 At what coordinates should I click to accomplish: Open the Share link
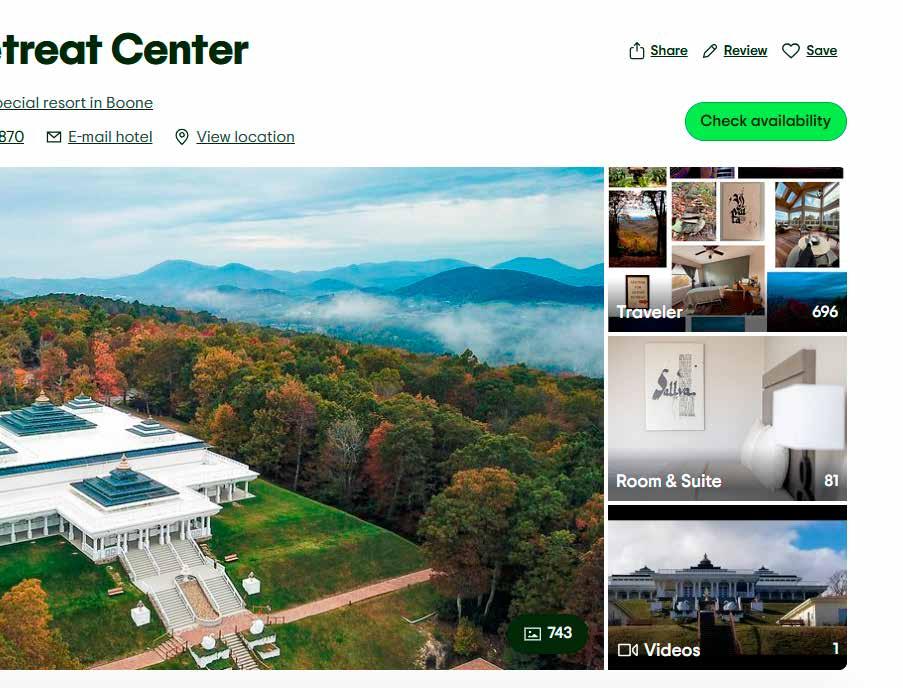669,51
